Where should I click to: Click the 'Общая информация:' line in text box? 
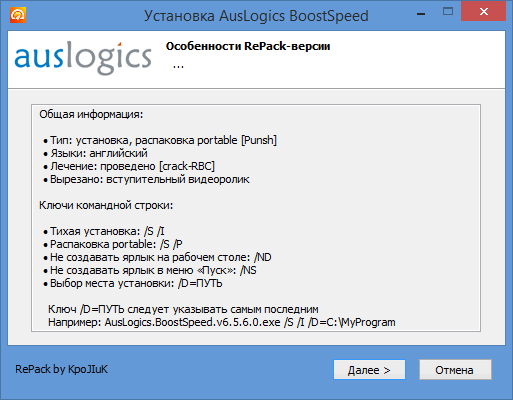pos(91,114)
